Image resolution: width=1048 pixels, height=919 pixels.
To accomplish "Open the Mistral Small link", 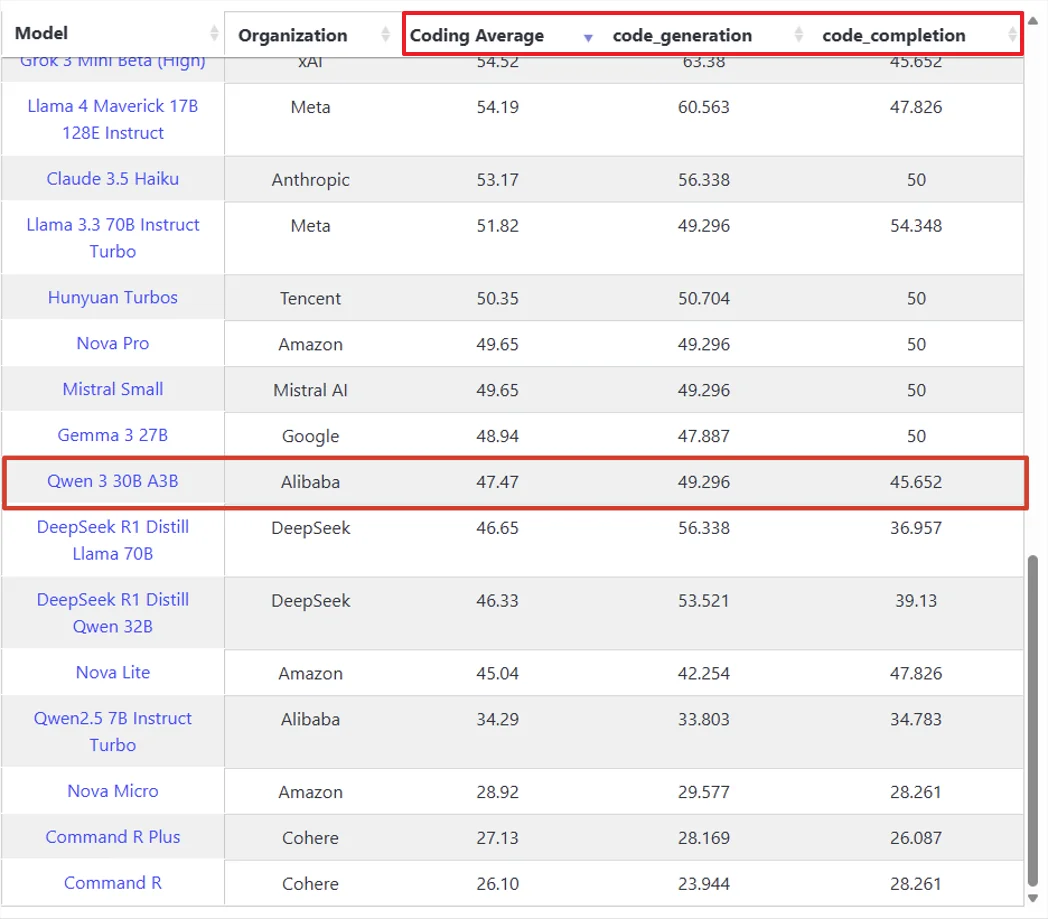I will click(113, 389).
